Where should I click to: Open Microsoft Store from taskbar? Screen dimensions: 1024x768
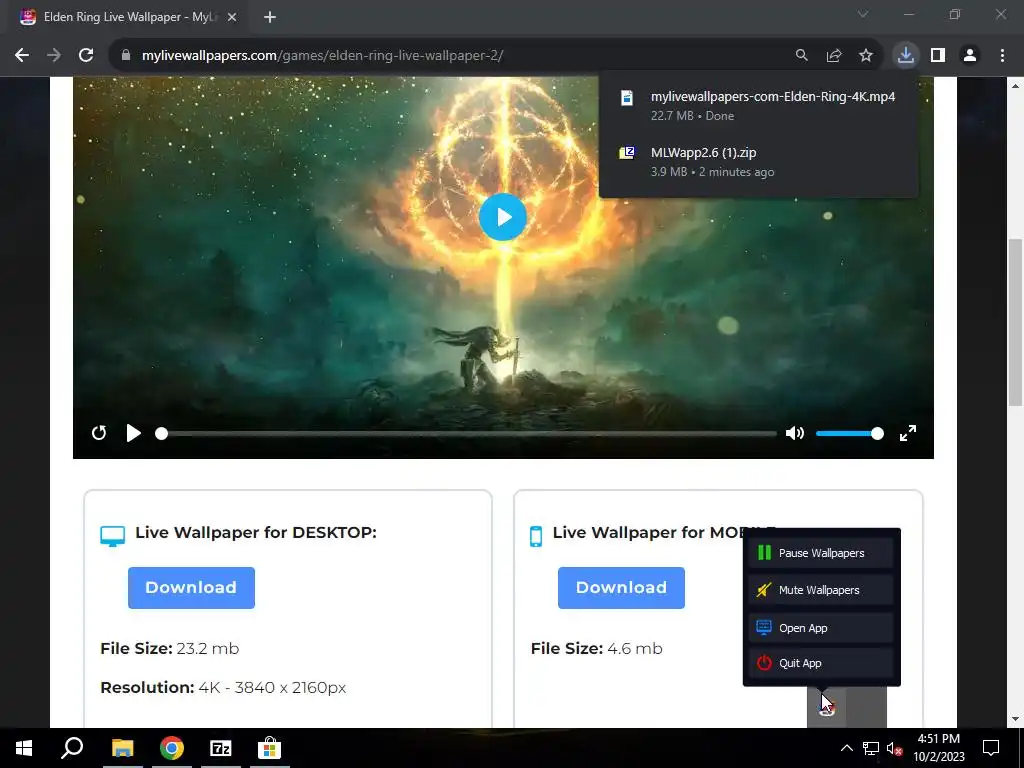269,748
